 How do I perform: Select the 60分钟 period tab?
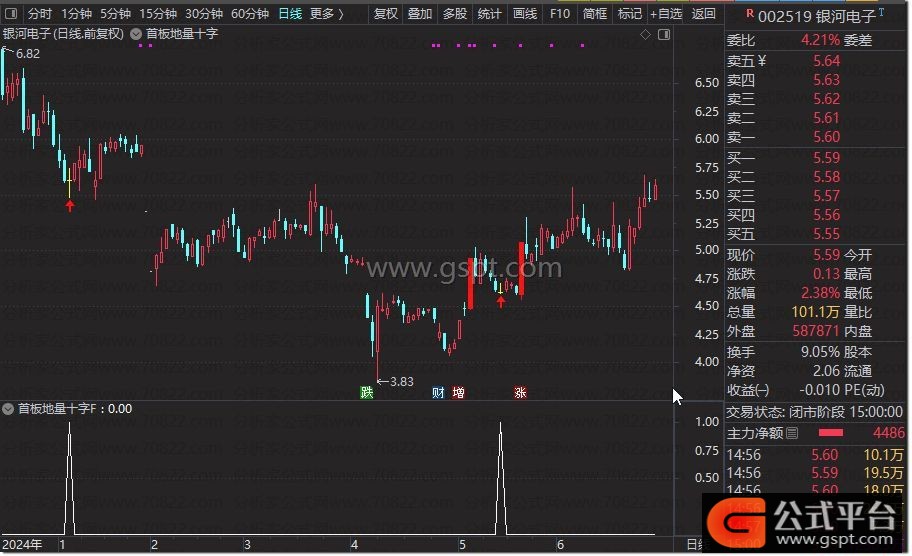[x=249, y=14]
